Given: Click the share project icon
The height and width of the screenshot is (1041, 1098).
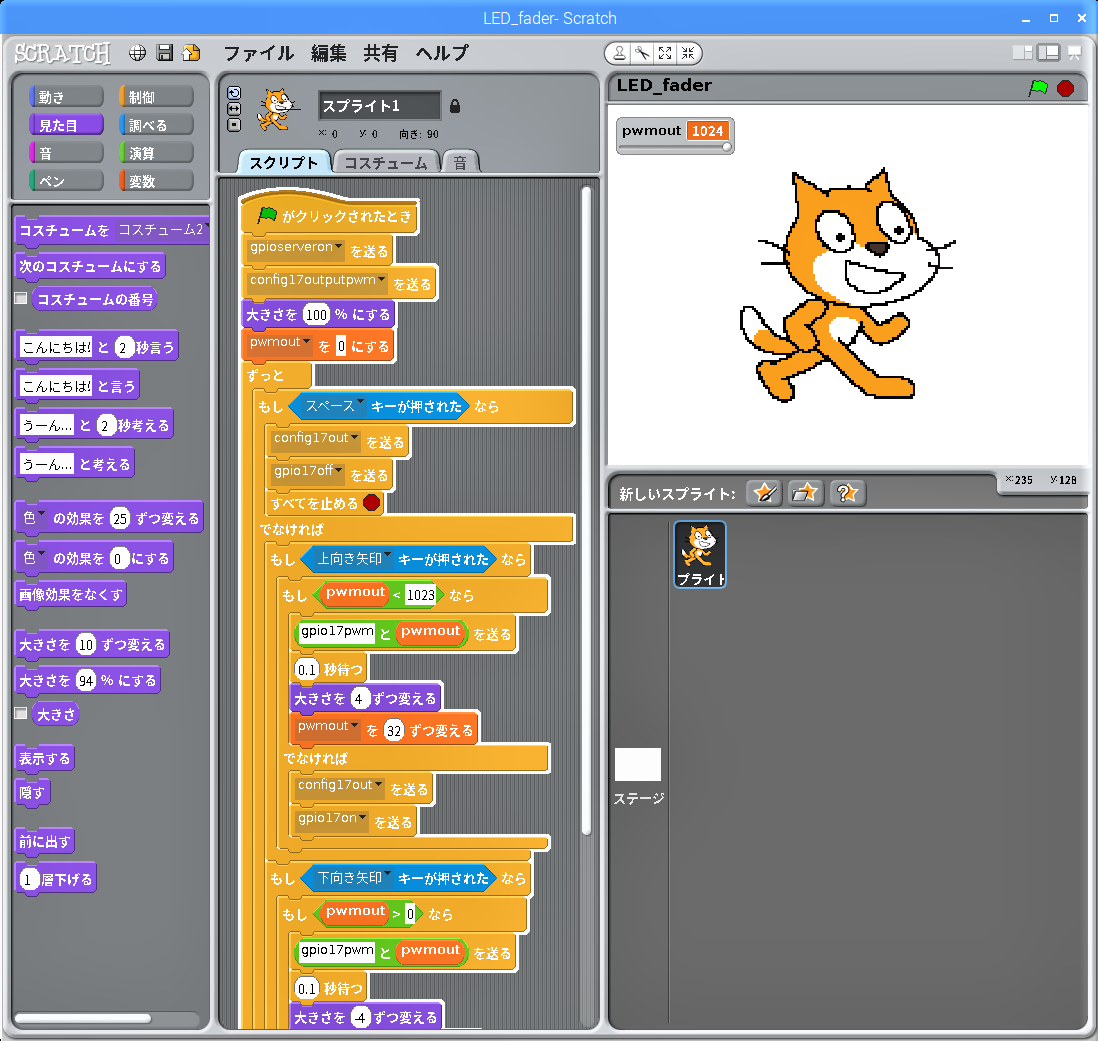Looking at the screenshot, I should pyautogui.click(x=191, y=53).
